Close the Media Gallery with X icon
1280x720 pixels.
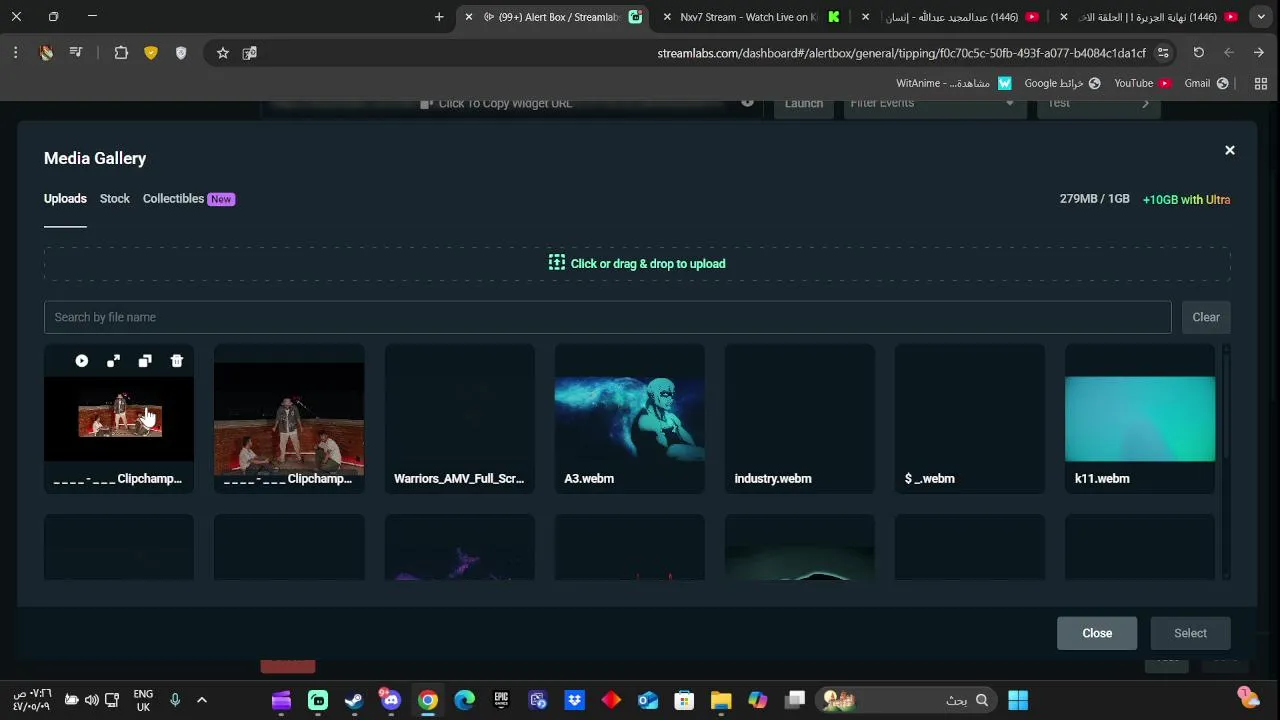coord(1230,150)
